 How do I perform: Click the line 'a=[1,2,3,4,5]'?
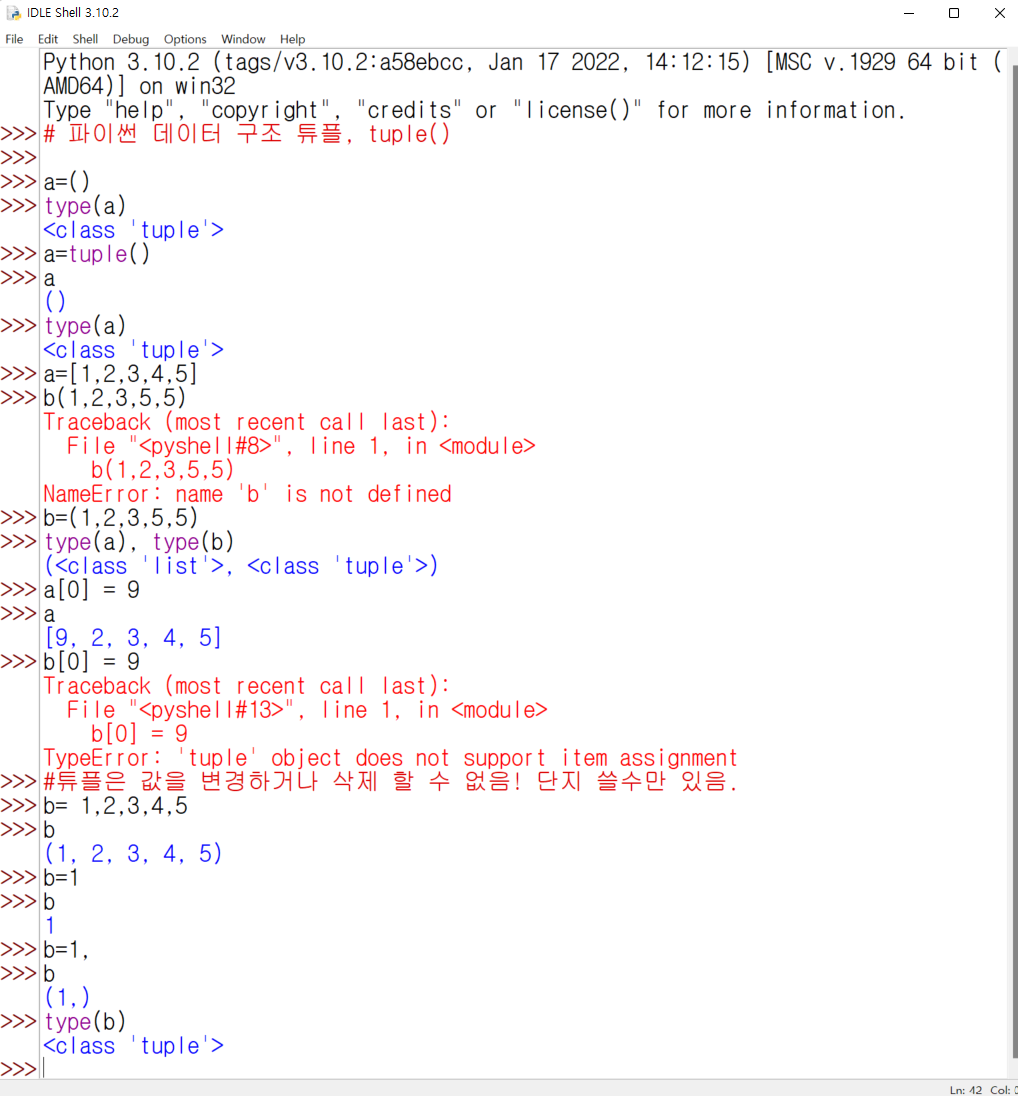pos(120,374)
